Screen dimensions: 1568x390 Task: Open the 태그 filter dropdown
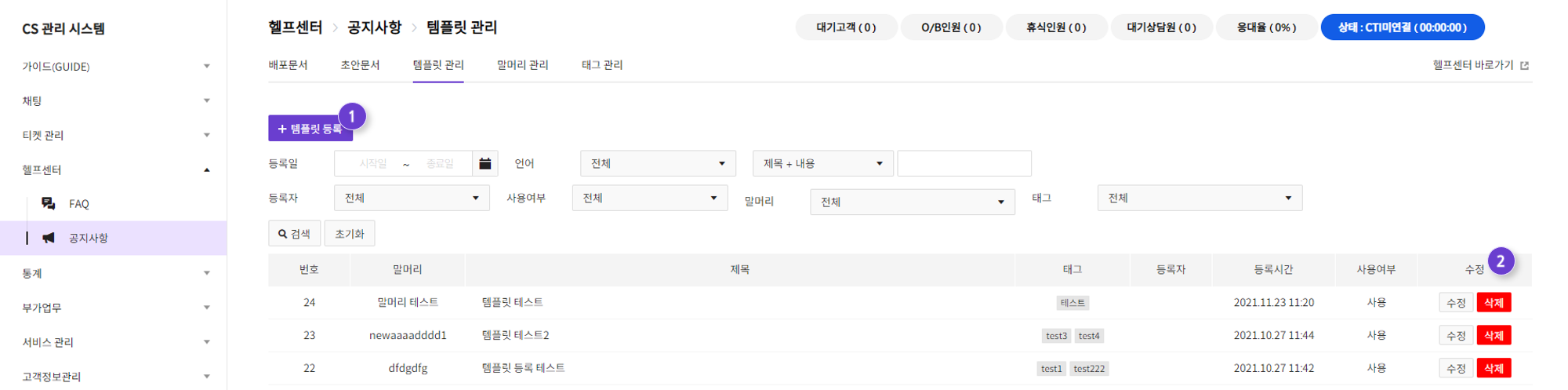(x=1200, y=198)
